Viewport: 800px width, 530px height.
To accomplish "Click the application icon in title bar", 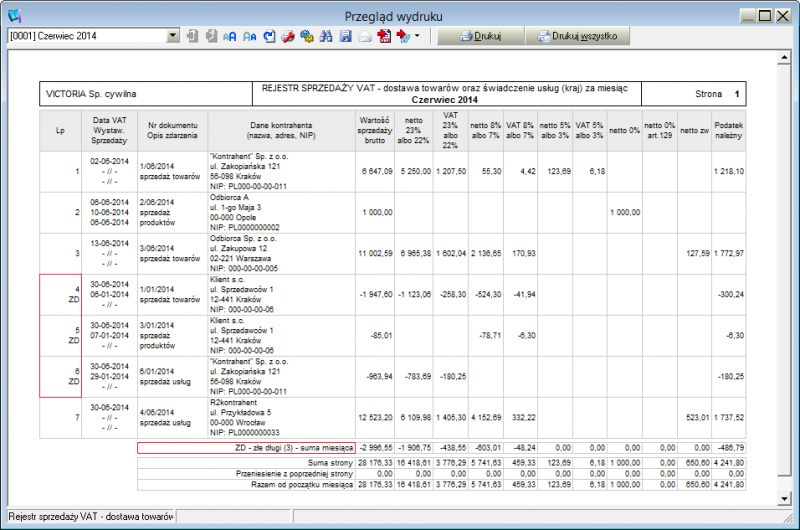I will point(13,15).
